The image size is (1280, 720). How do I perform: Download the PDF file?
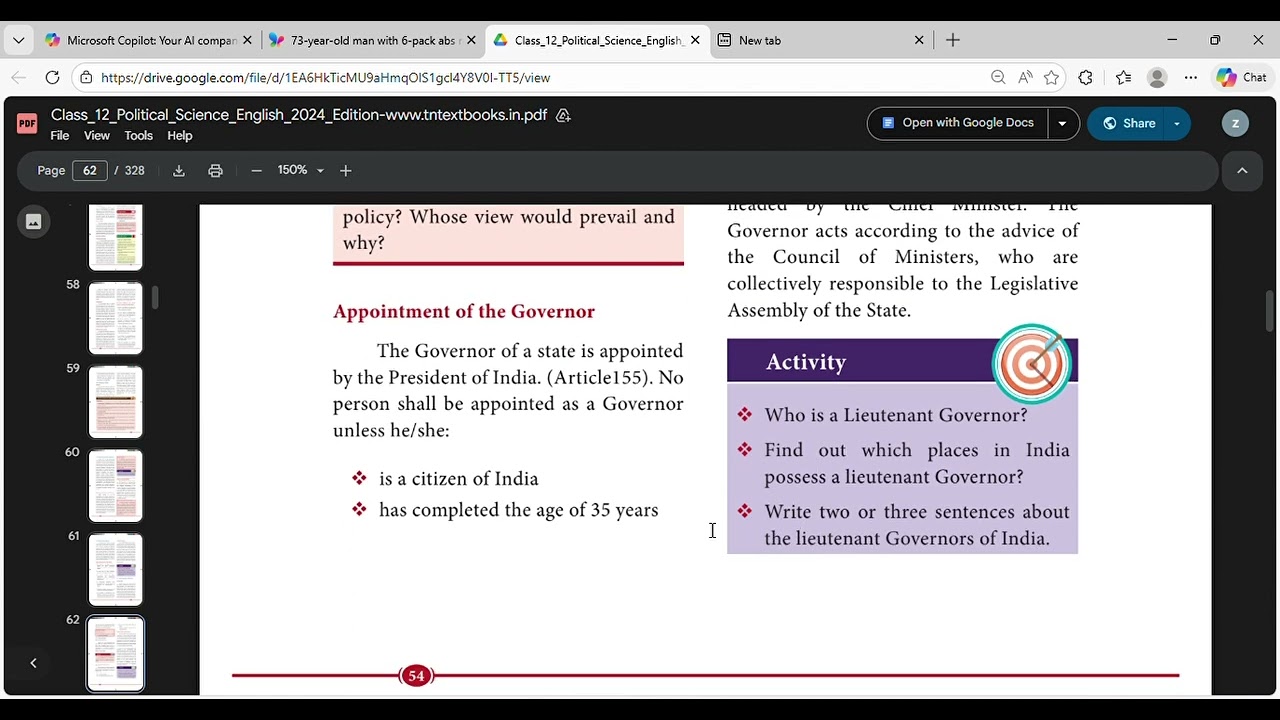pos(179,171)
